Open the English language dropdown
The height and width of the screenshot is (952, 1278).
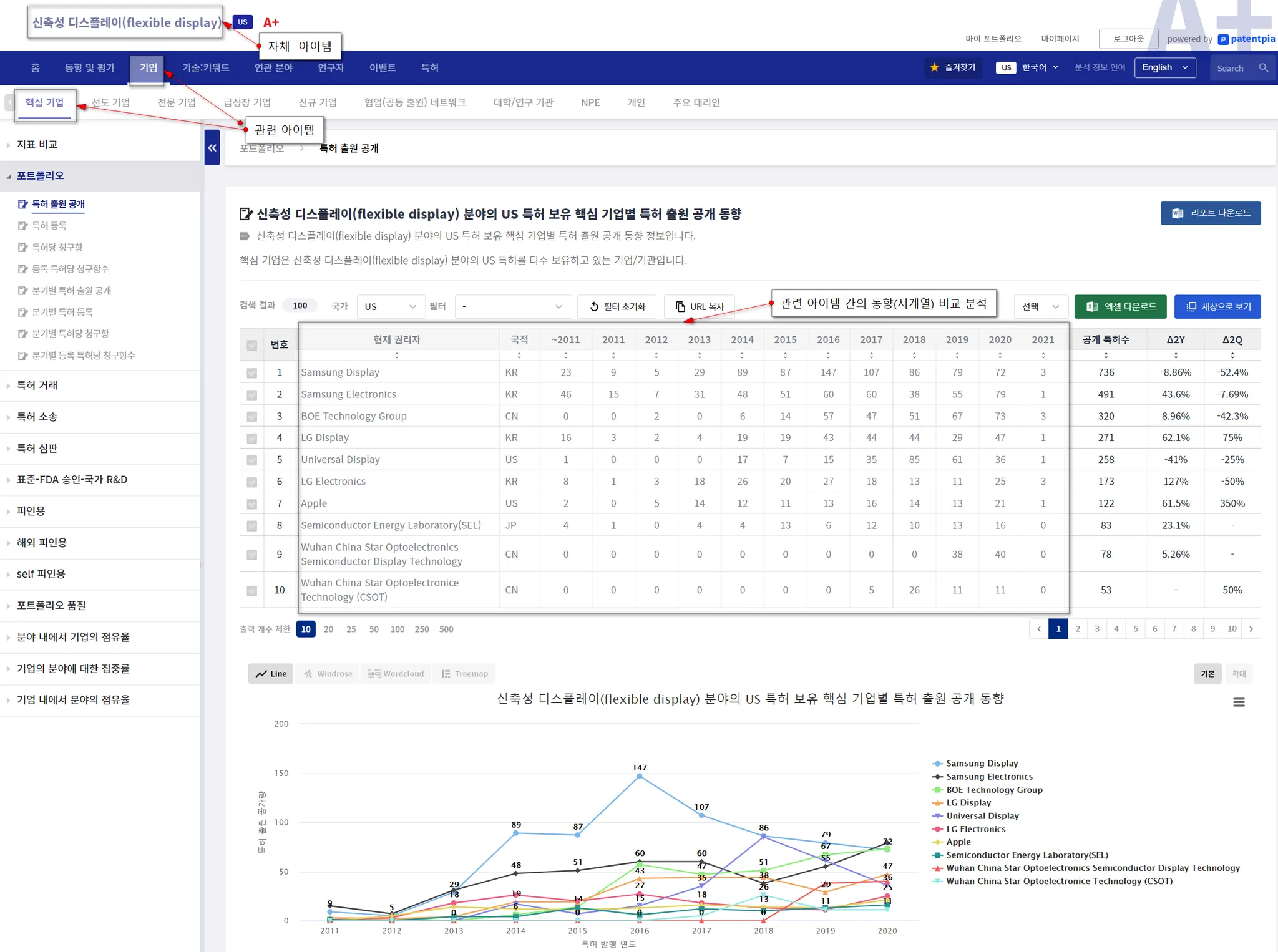tap(1164, 67)
